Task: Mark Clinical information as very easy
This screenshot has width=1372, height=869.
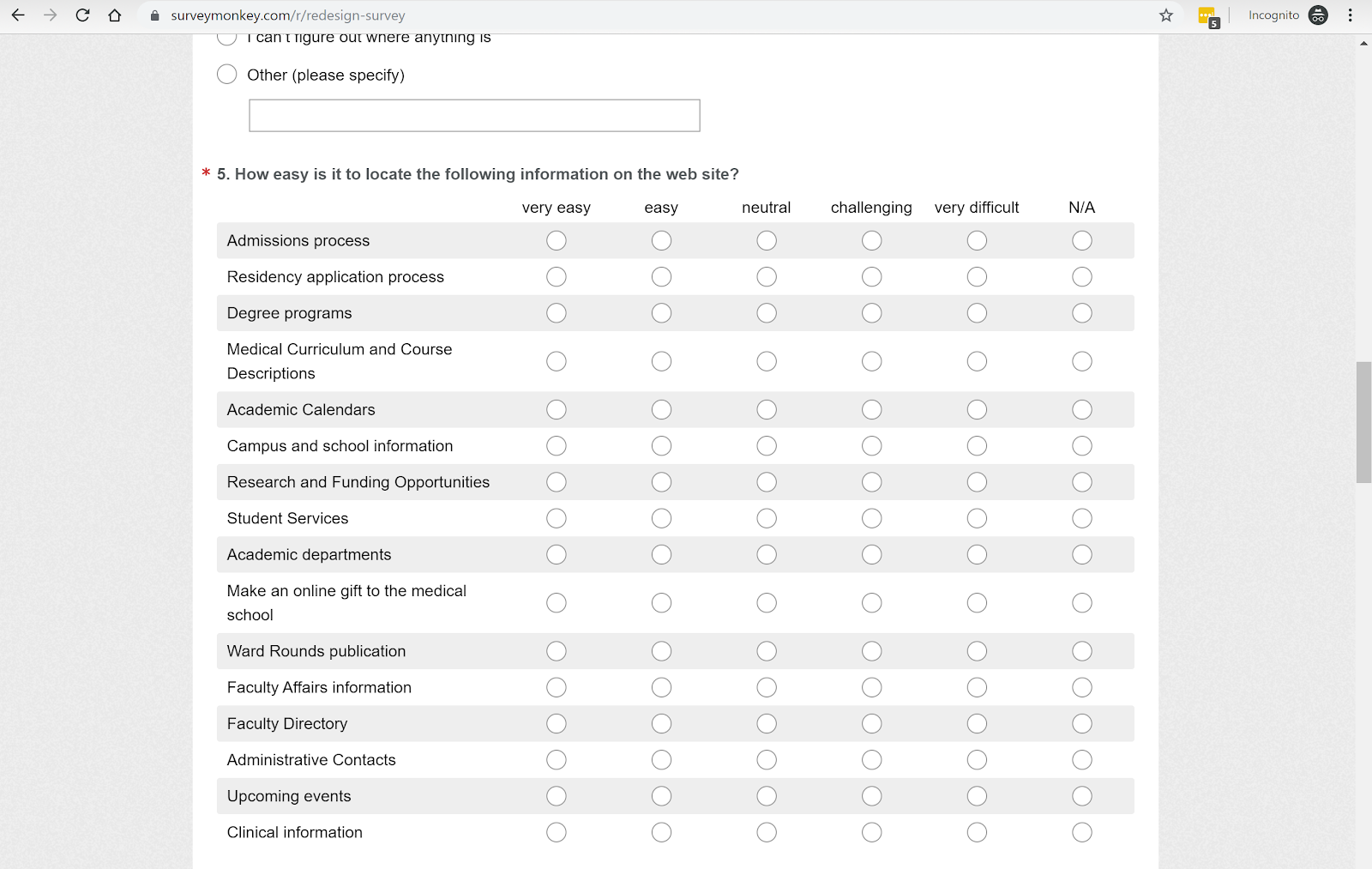Action: point(557,832)
